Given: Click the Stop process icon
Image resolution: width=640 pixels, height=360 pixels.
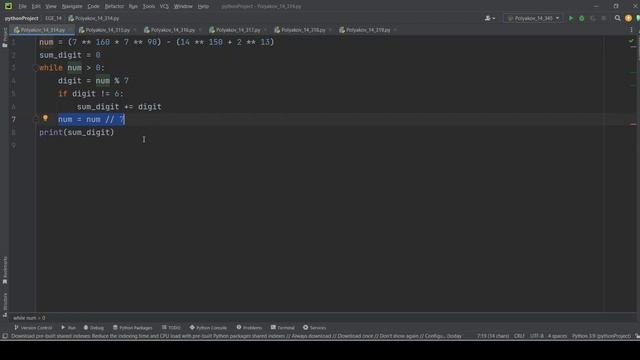Looking at the screenshot, I should click(604, 18).
